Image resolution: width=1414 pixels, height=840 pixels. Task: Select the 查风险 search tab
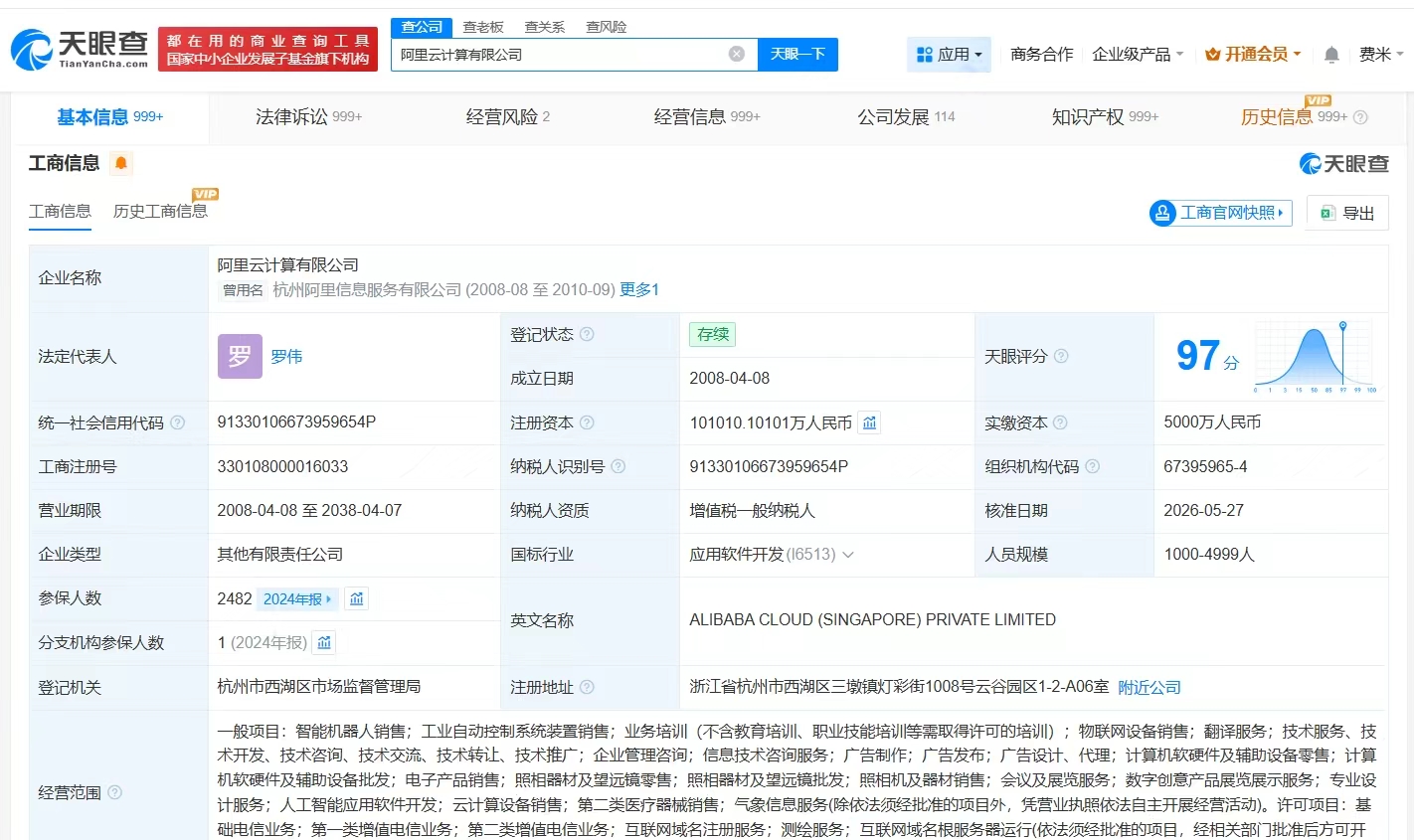pyautogui.click(x=606, y=27)
